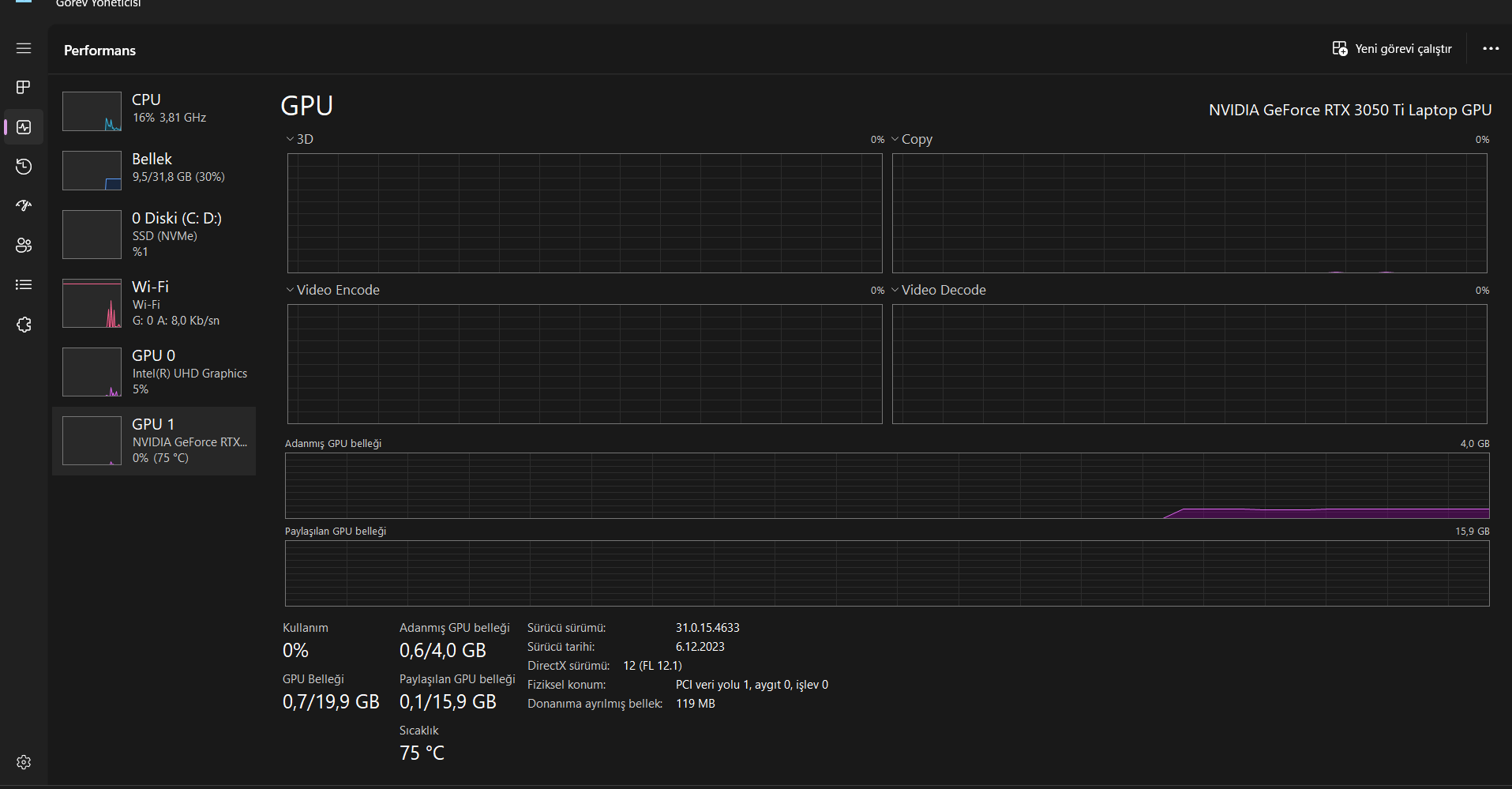
Task: Click the GPU 0 mini graph thumbnail
Action: coord(92,372)
